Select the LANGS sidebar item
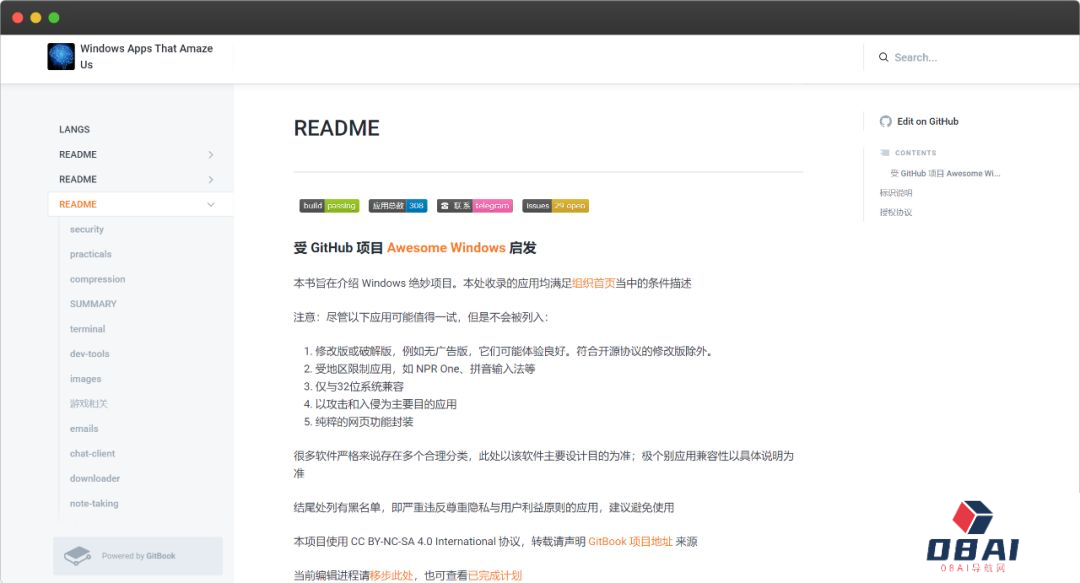The height and width of the screenshot is (583, 1080). coord(74,130)
